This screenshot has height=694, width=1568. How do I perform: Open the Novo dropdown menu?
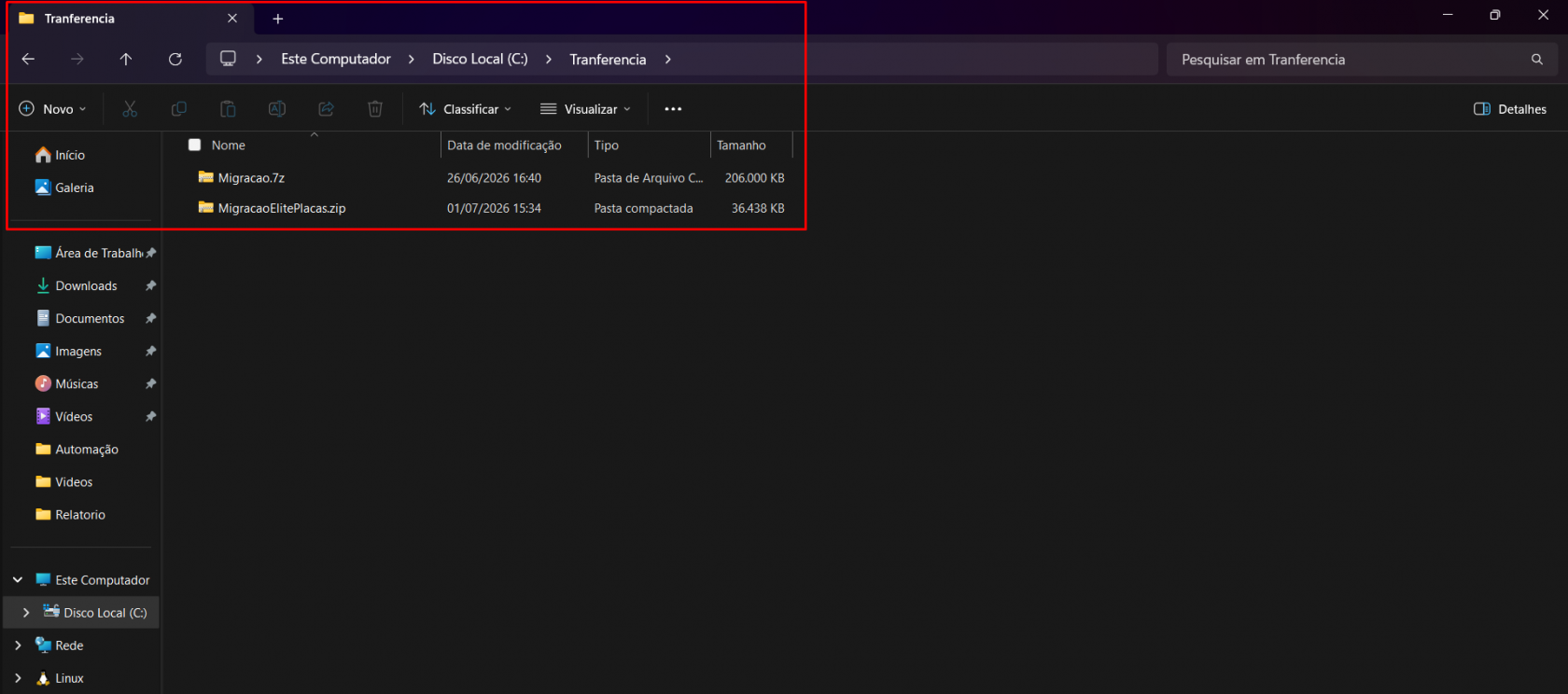tap(53, 109)
